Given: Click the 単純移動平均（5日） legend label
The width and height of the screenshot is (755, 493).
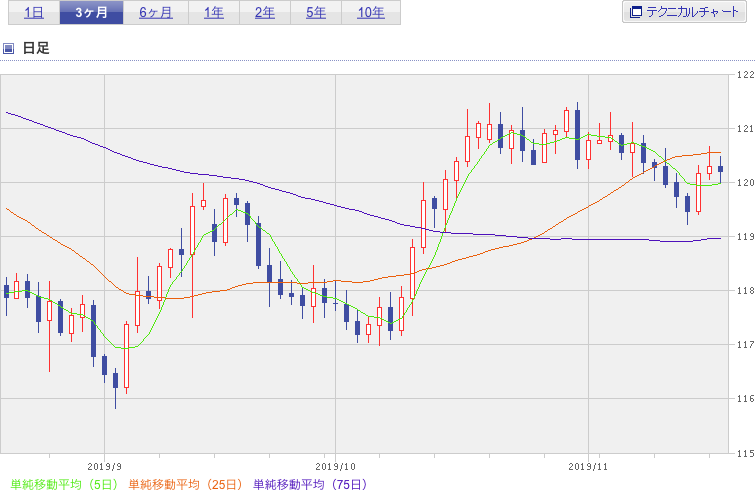Looking at the screenshot, I should pos(64,484).
